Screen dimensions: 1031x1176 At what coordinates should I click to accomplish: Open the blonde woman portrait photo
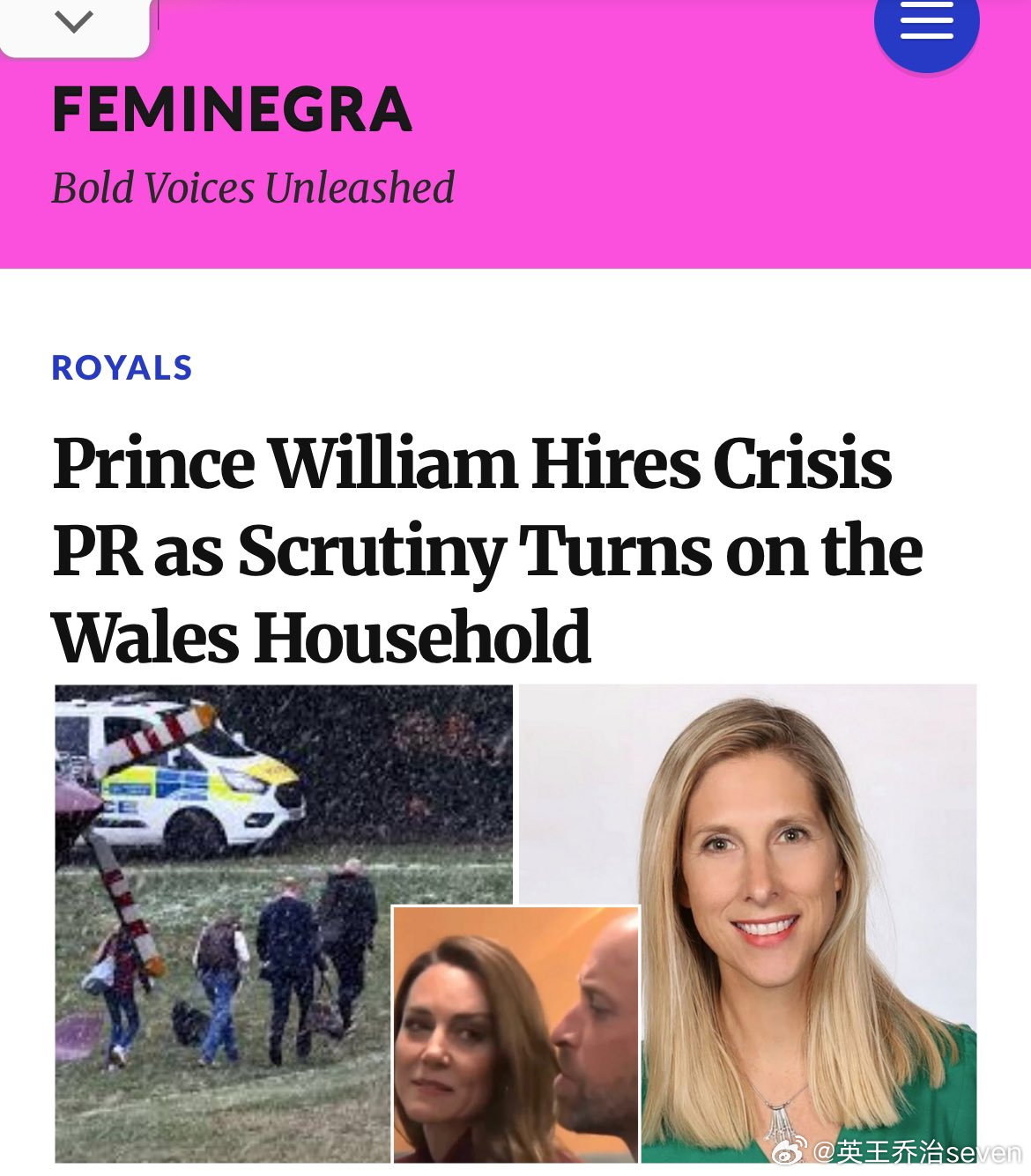coord(747,923)
